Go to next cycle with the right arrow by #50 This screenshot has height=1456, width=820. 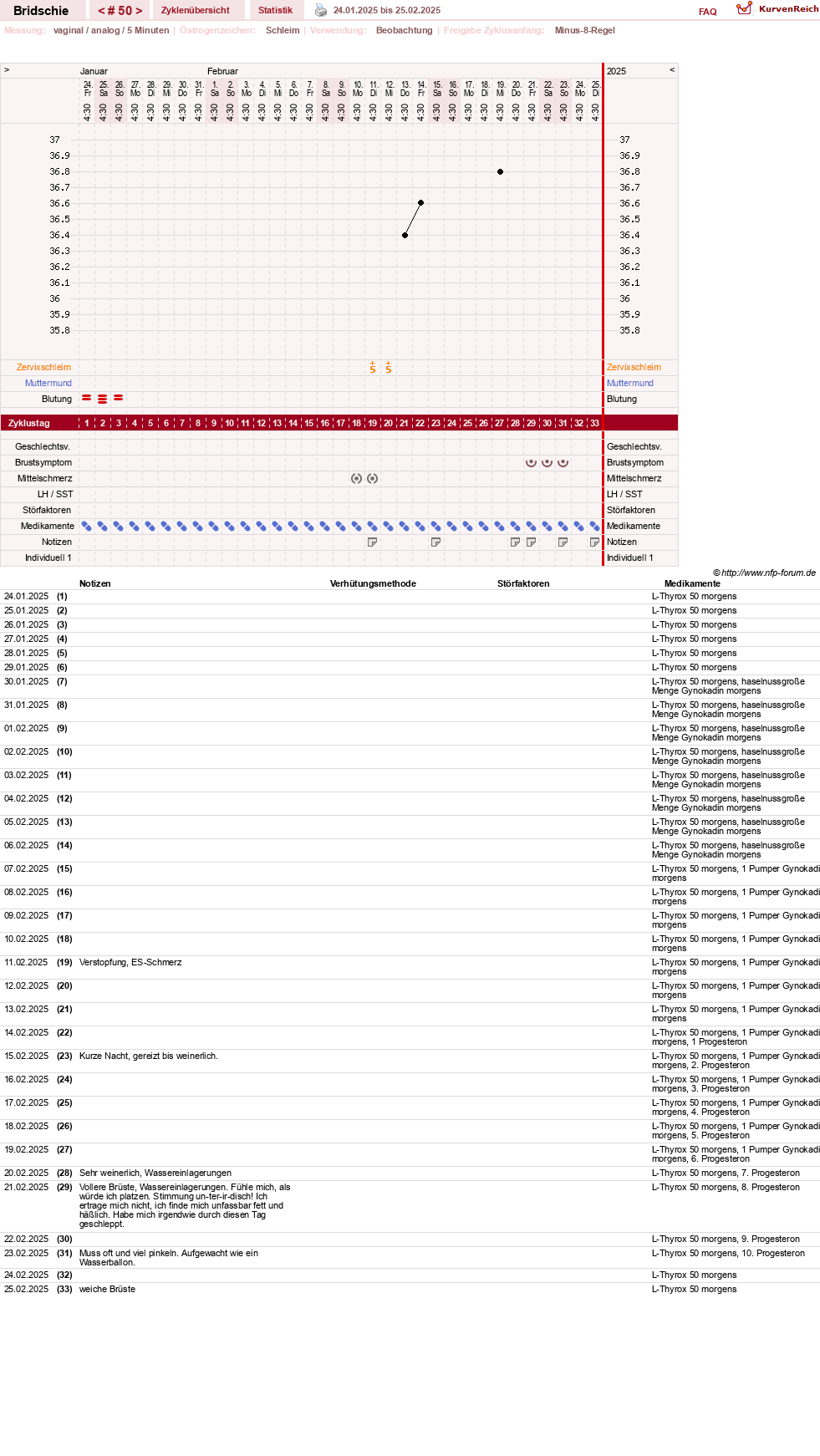[139, 11]
